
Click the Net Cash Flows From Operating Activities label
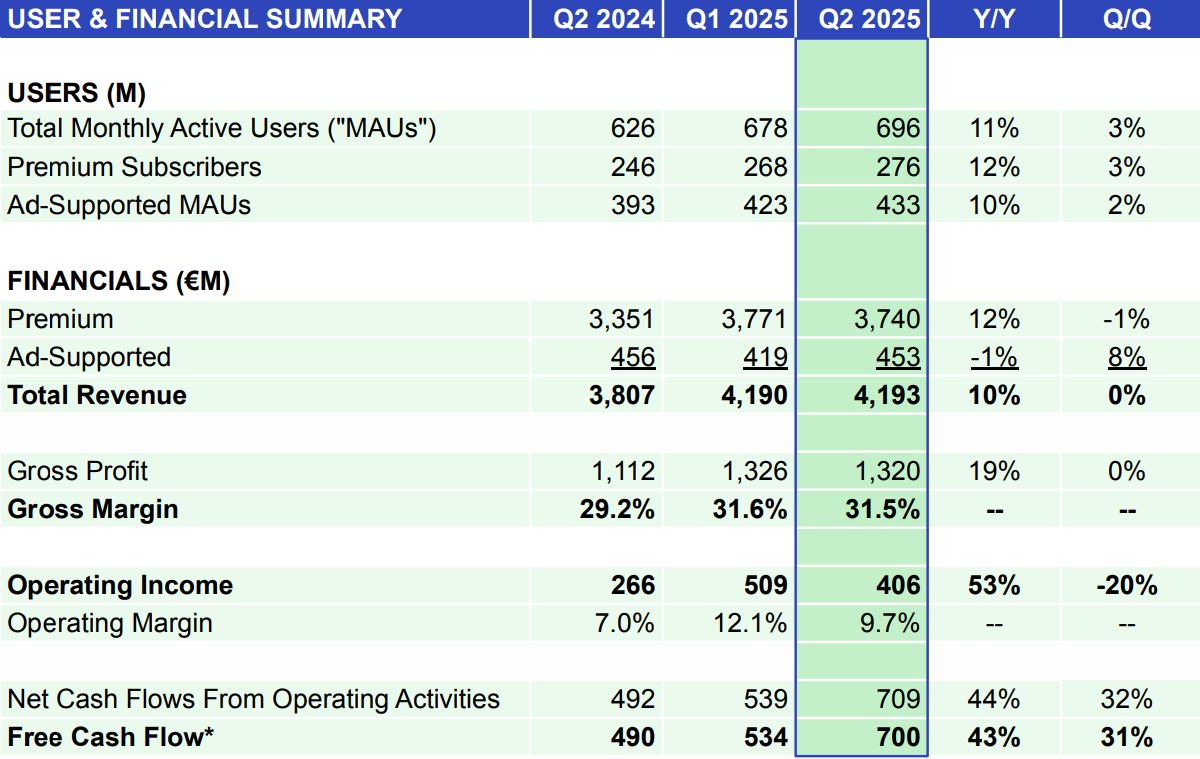click(253, 699)
